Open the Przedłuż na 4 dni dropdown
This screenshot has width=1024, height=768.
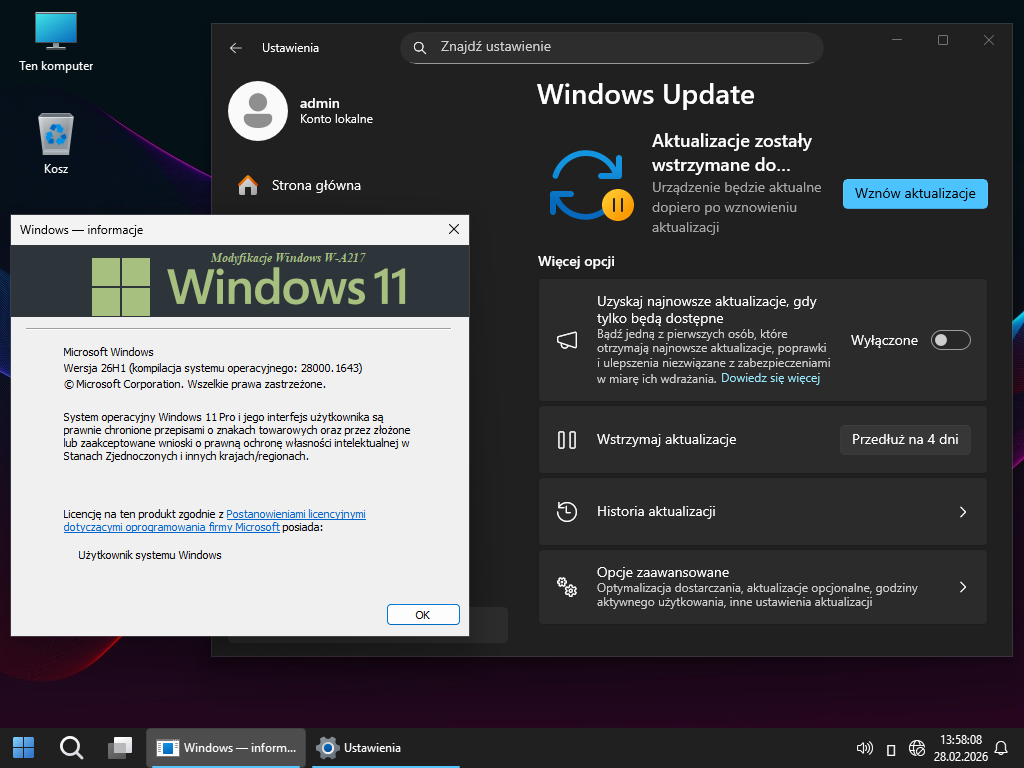pos(904,439)
